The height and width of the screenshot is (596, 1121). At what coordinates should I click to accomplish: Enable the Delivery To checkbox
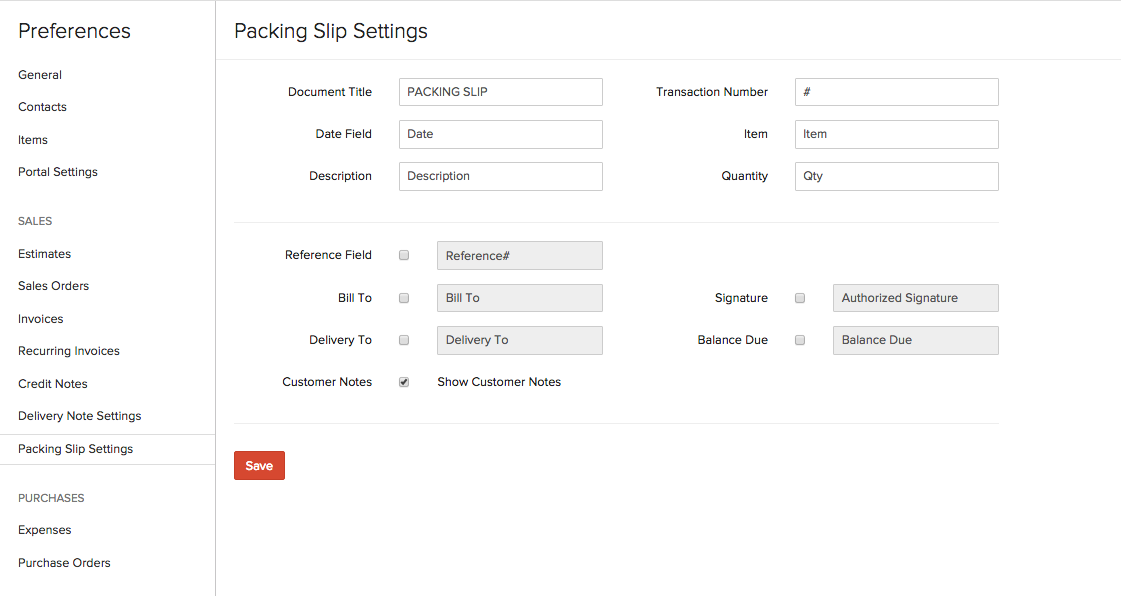404,340
